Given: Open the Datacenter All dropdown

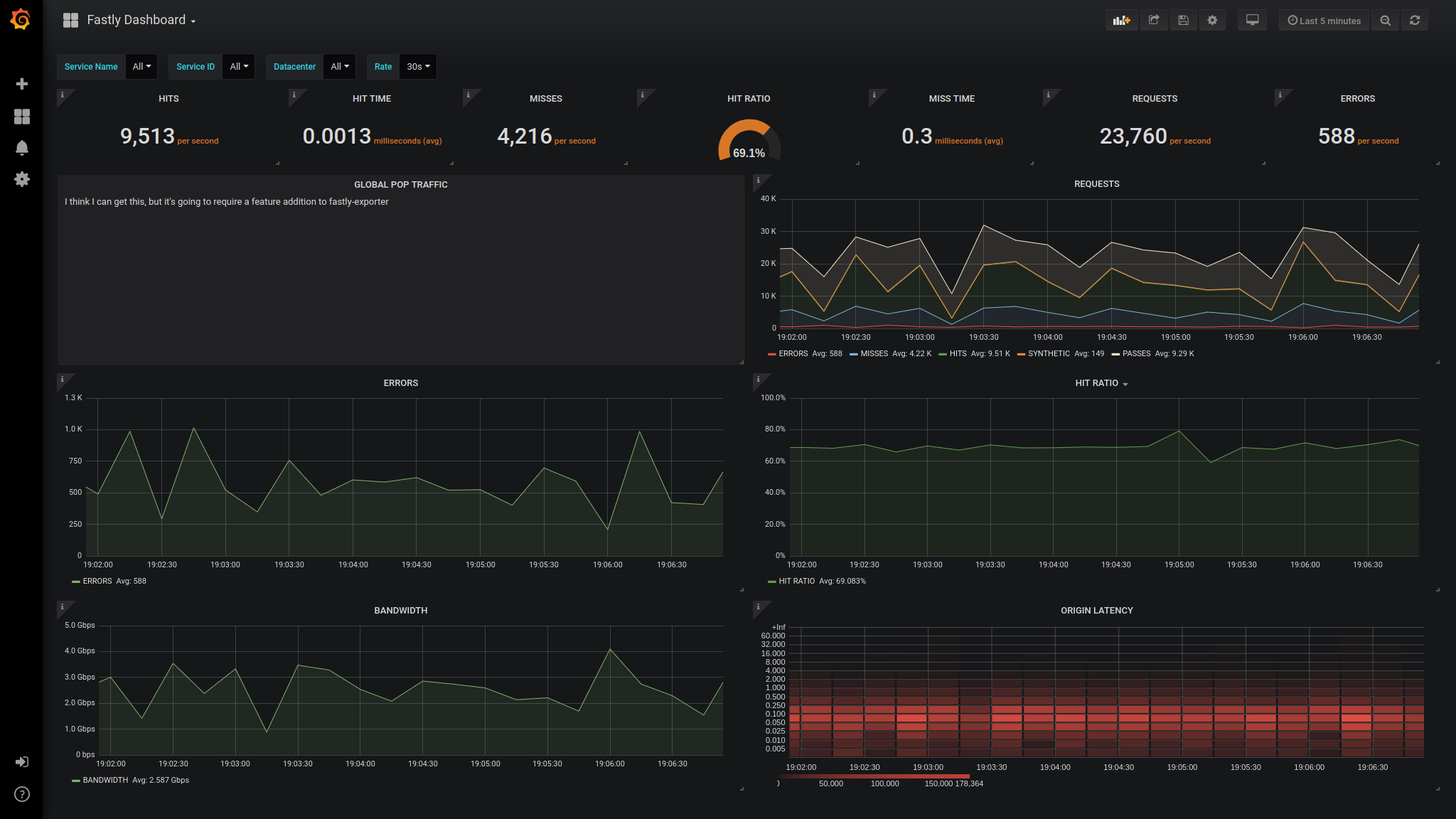Looking at the screenshot, I should coord(339,67).
